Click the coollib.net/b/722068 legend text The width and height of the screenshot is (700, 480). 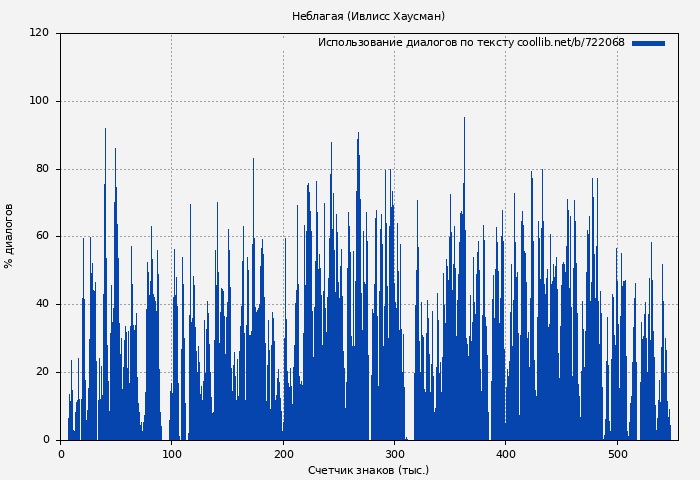(x=570, y=43)
